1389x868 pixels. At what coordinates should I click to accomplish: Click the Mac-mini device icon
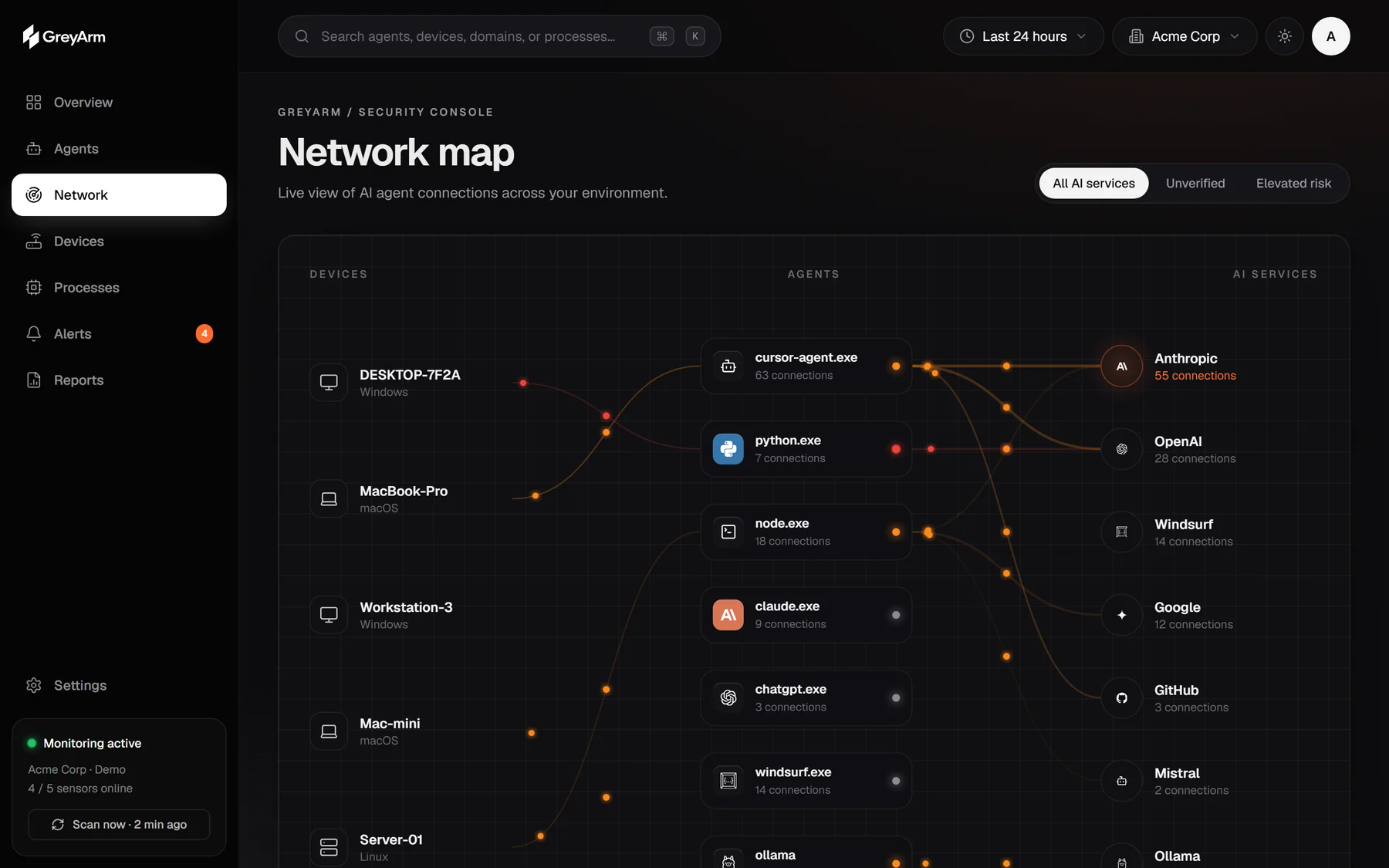coord(329,731)
